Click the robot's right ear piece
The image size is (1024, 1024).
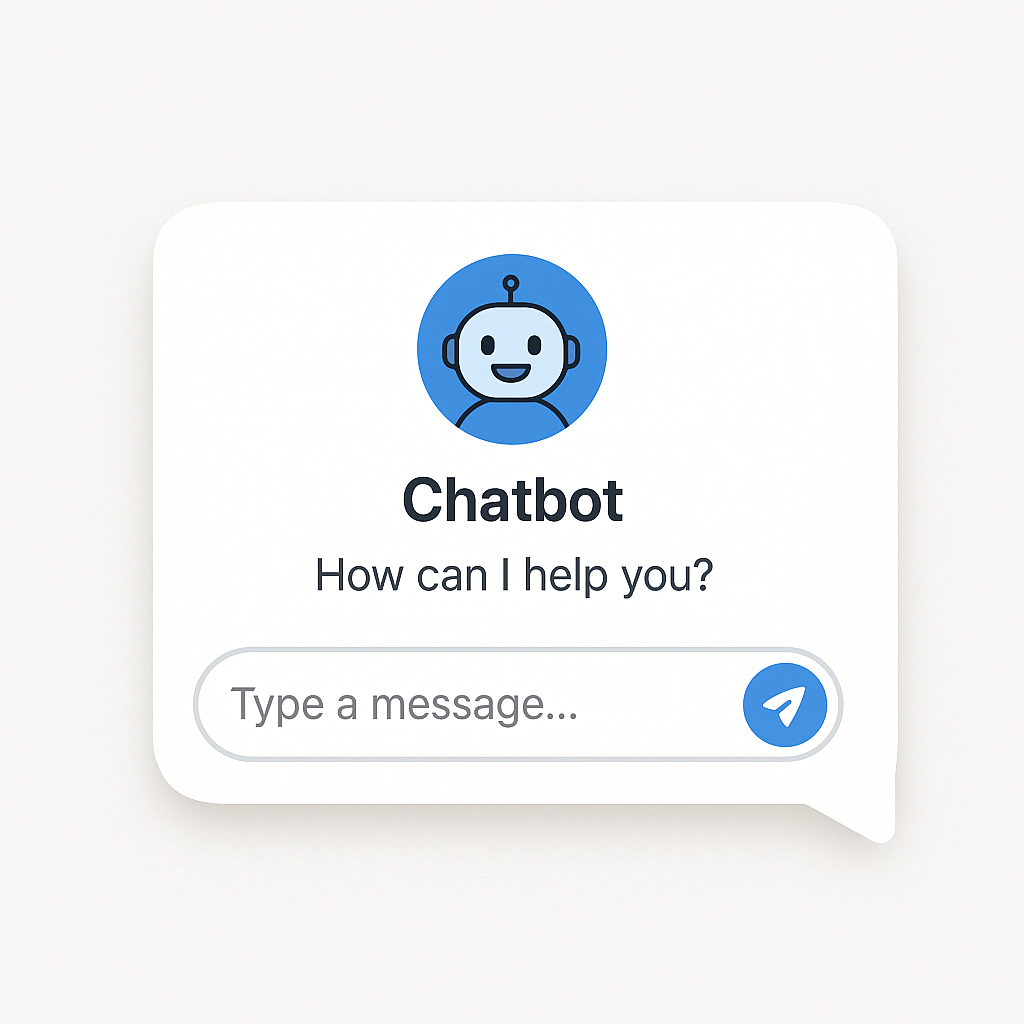(572, 352)
